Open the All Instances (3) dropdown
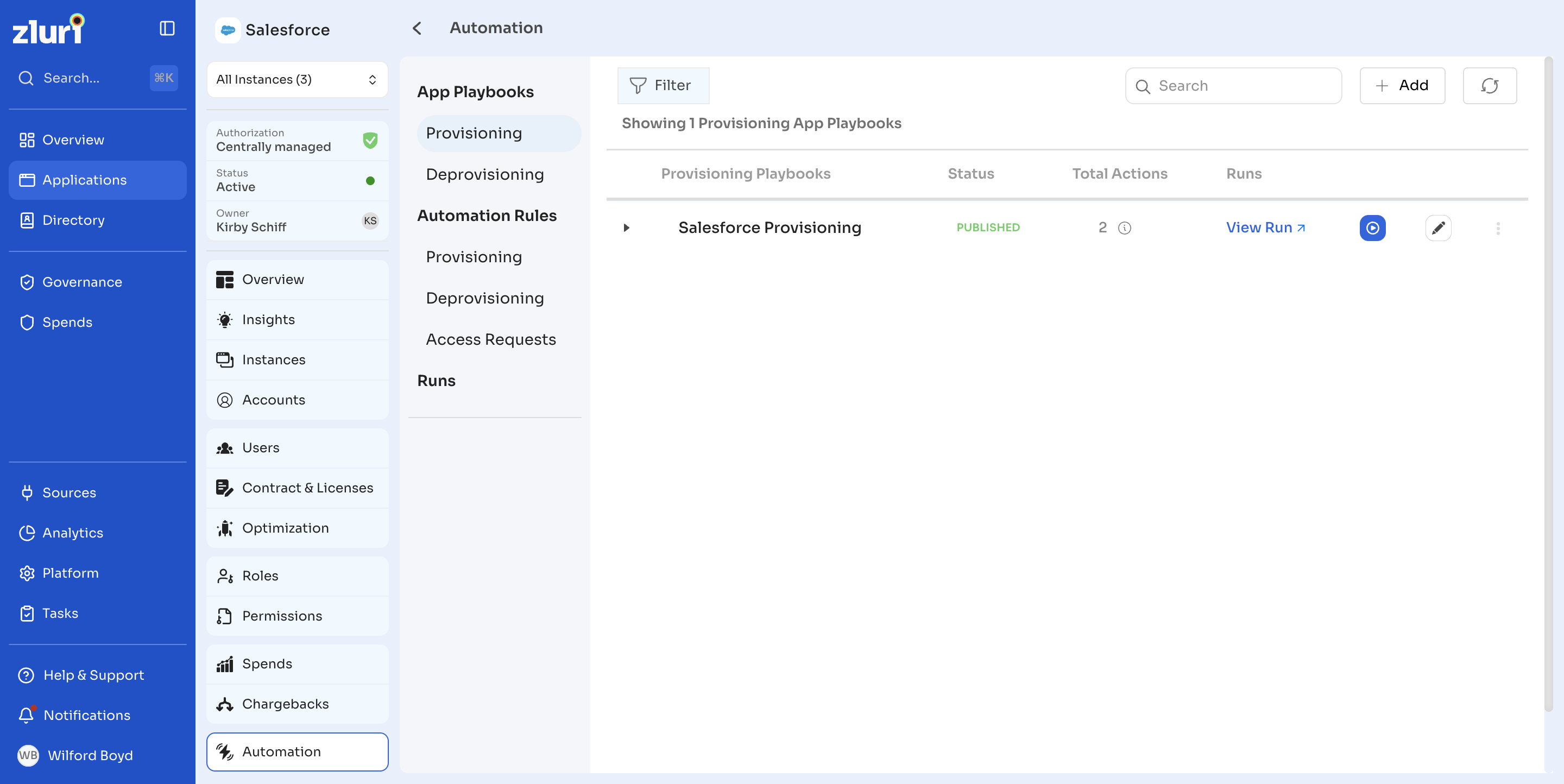This screenshot has height=784, width=1564. coord(297,79)
